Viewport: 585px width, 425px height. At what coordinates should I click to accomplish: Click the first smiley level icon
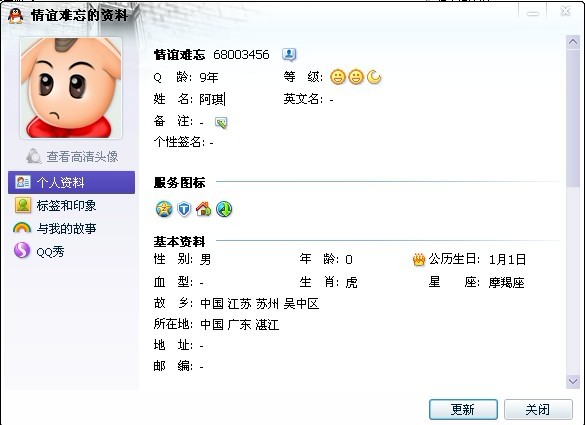(x=338, y=77)
